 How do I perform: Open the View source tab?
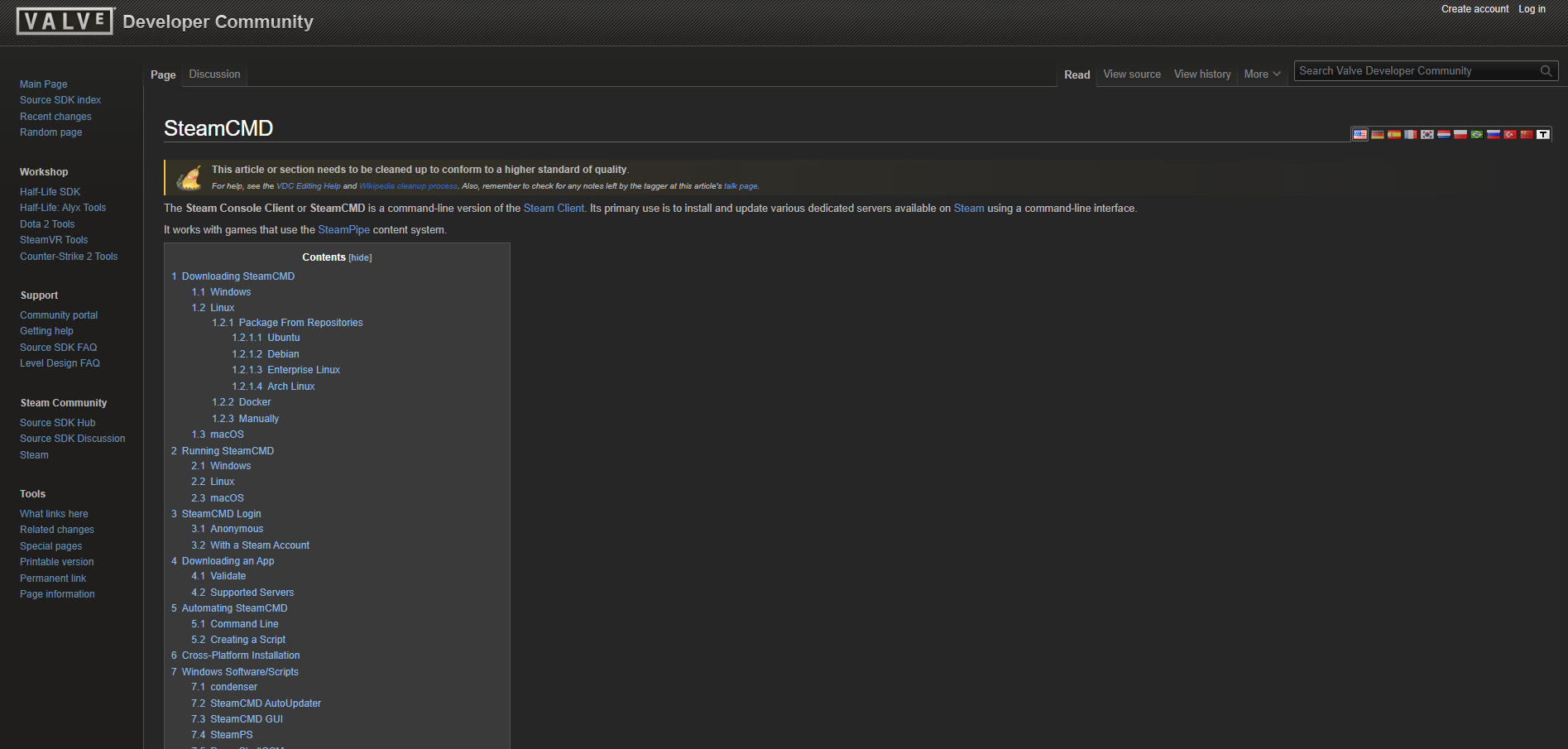(1132, 74)
